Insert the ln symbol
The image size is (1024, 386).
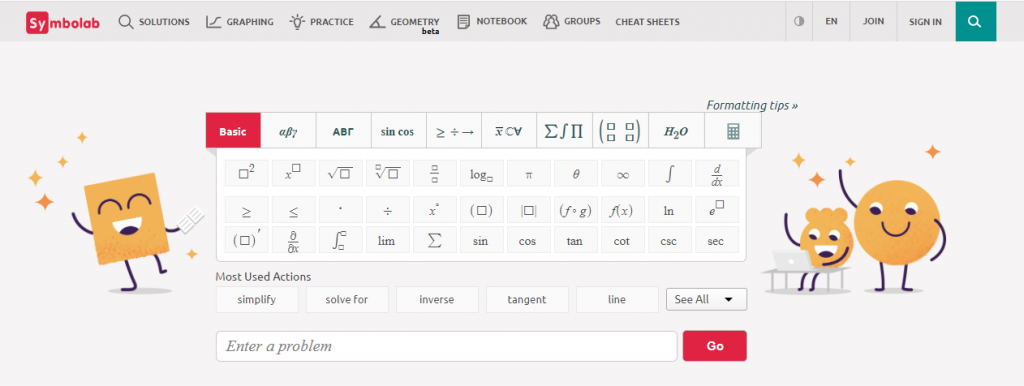[669, 210]
